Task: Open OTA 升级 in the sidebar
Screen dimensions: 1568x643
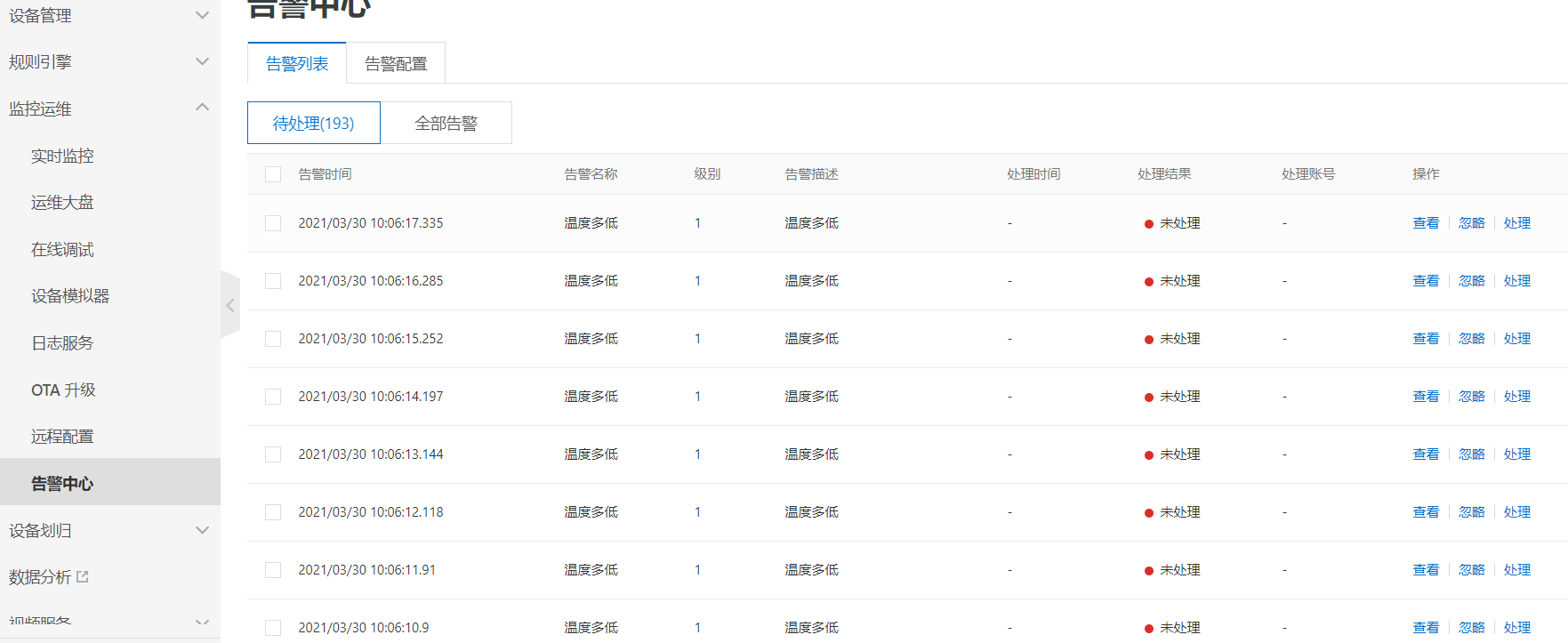Action: [x=63, y=390]
